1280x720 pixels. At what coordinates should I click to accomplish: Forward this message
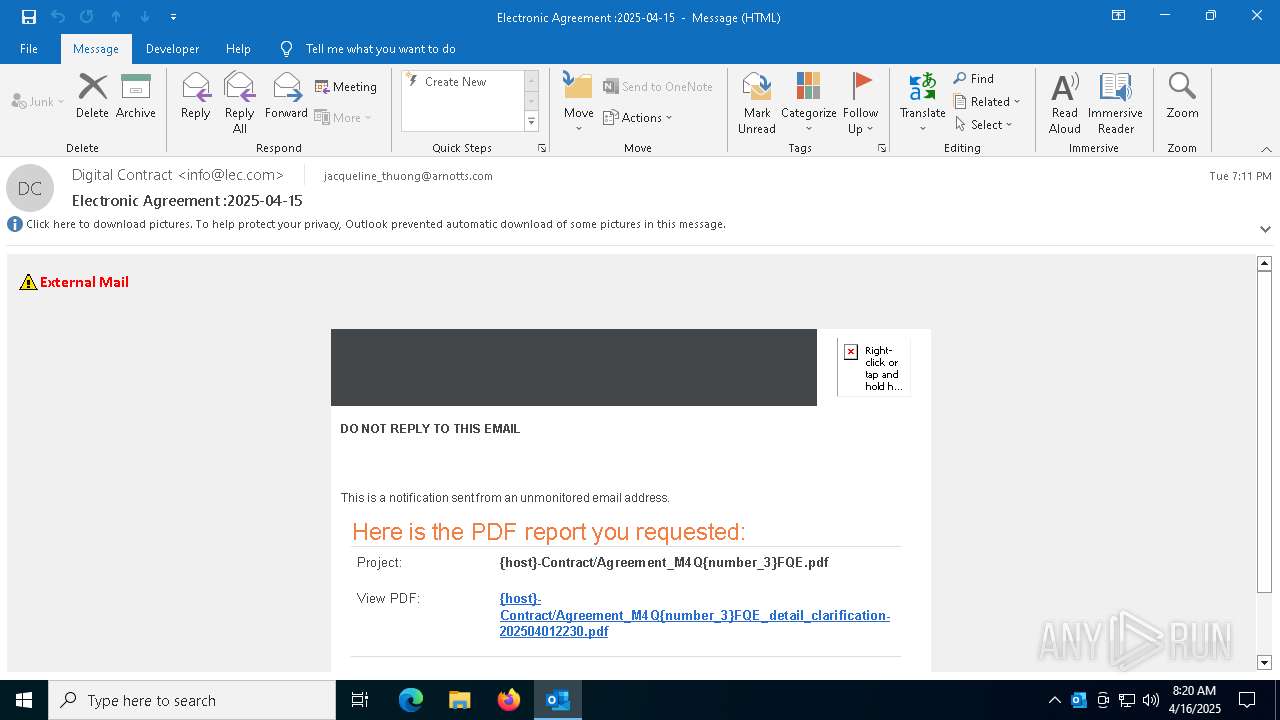click(x=287, y=96)
